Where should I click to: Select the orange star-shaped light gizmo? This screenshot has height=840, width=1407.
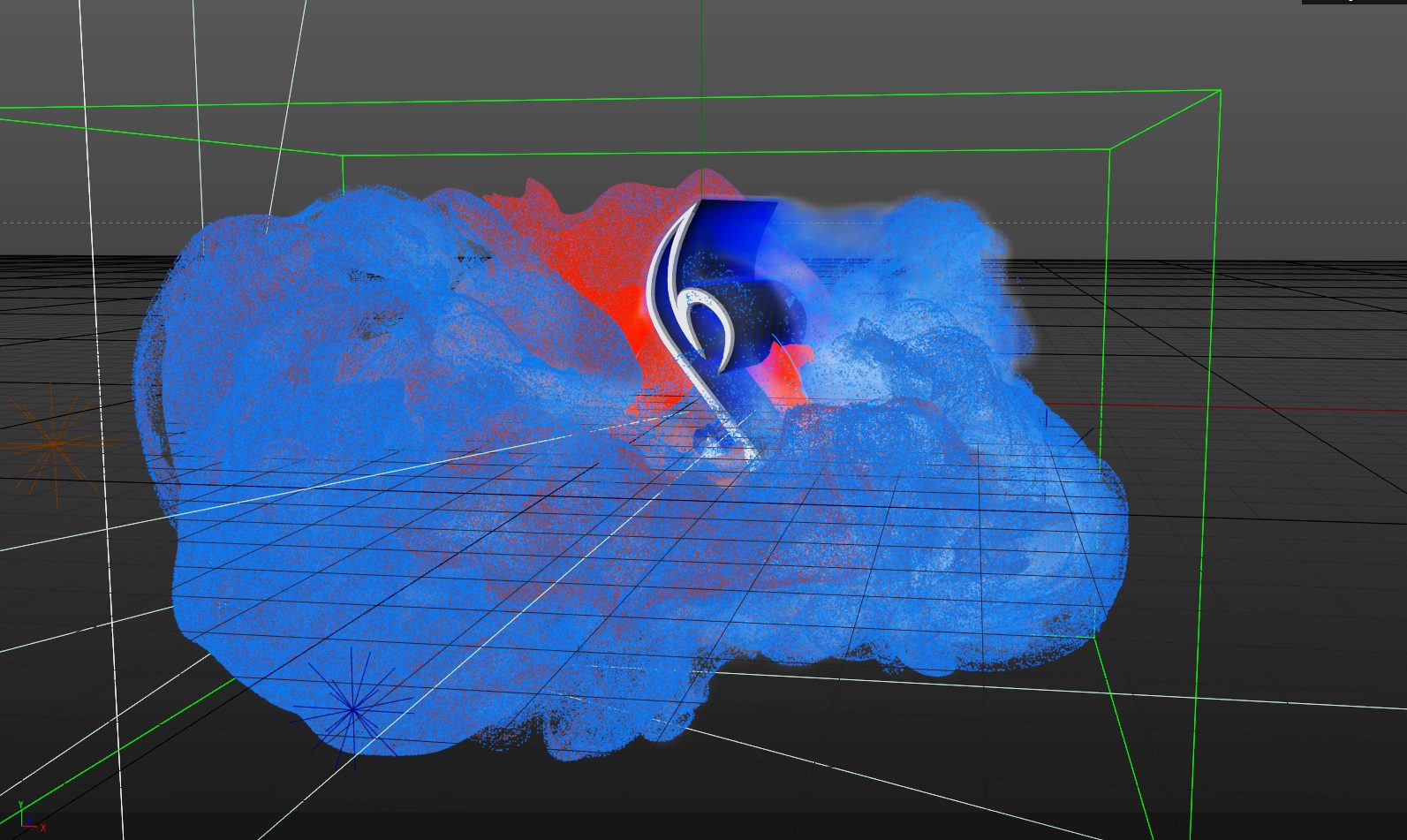(x=54, y=443)
